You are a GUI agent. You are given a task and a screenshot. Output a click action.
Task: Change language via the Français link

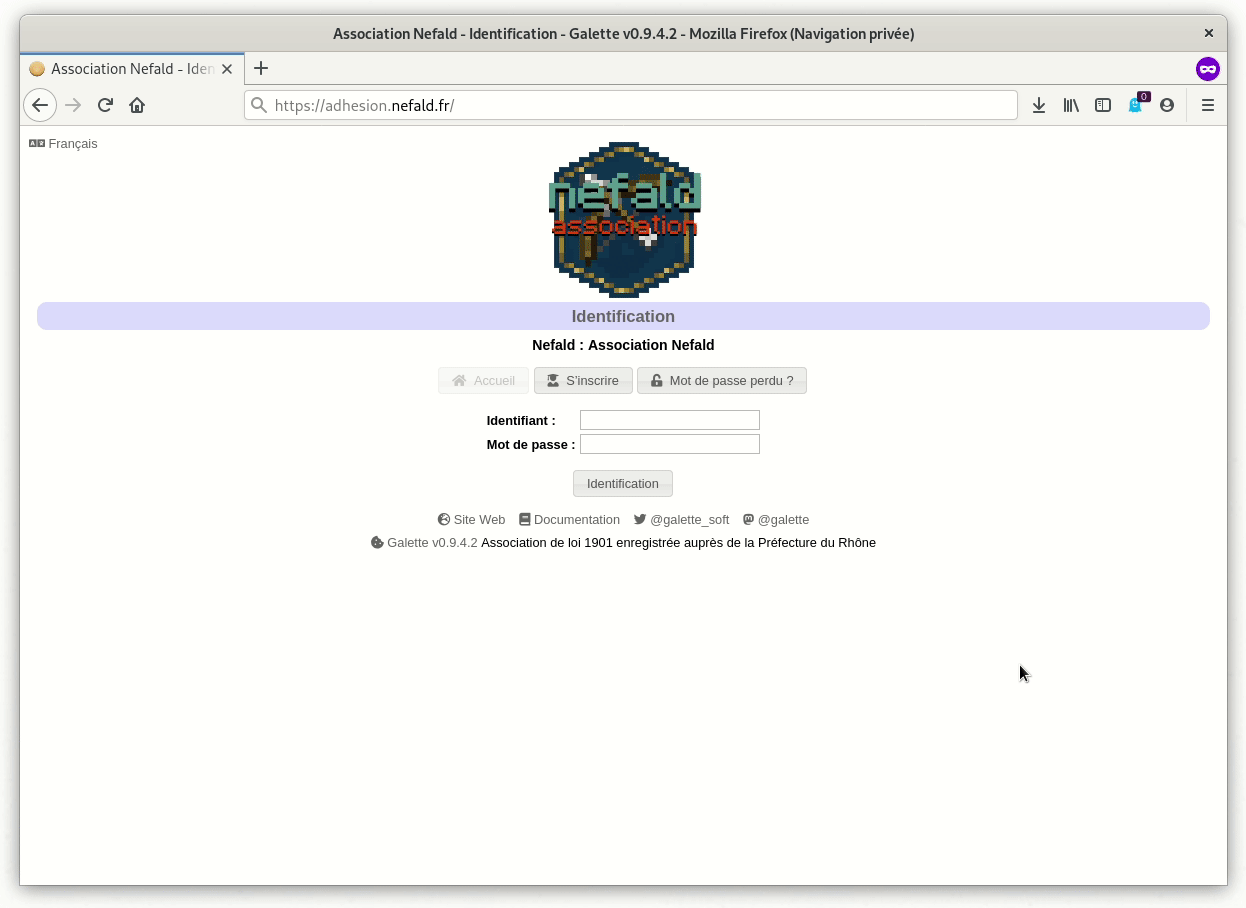pos(63,144)
